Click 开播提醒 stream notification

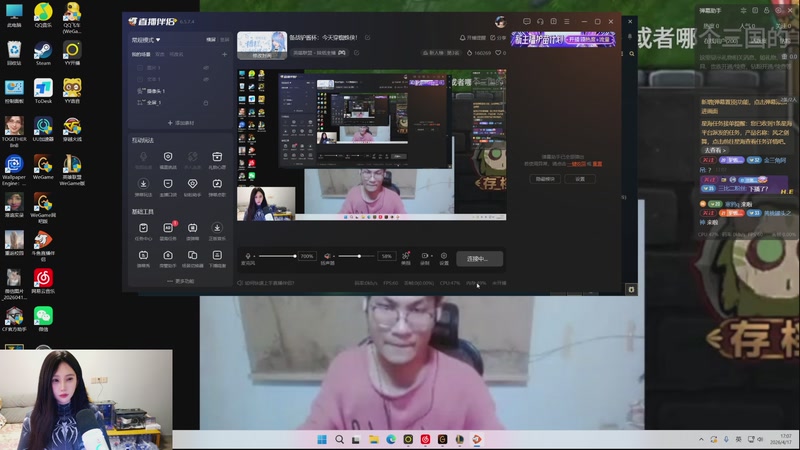point(473,38)
